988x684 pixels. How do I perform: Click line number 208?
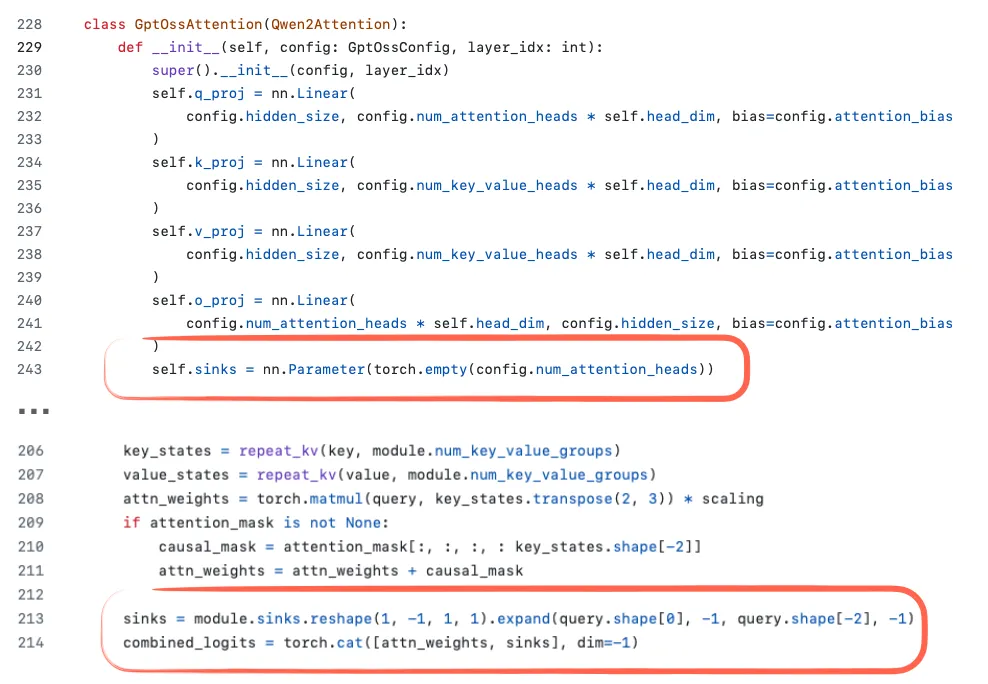click(x=31, y=499)
